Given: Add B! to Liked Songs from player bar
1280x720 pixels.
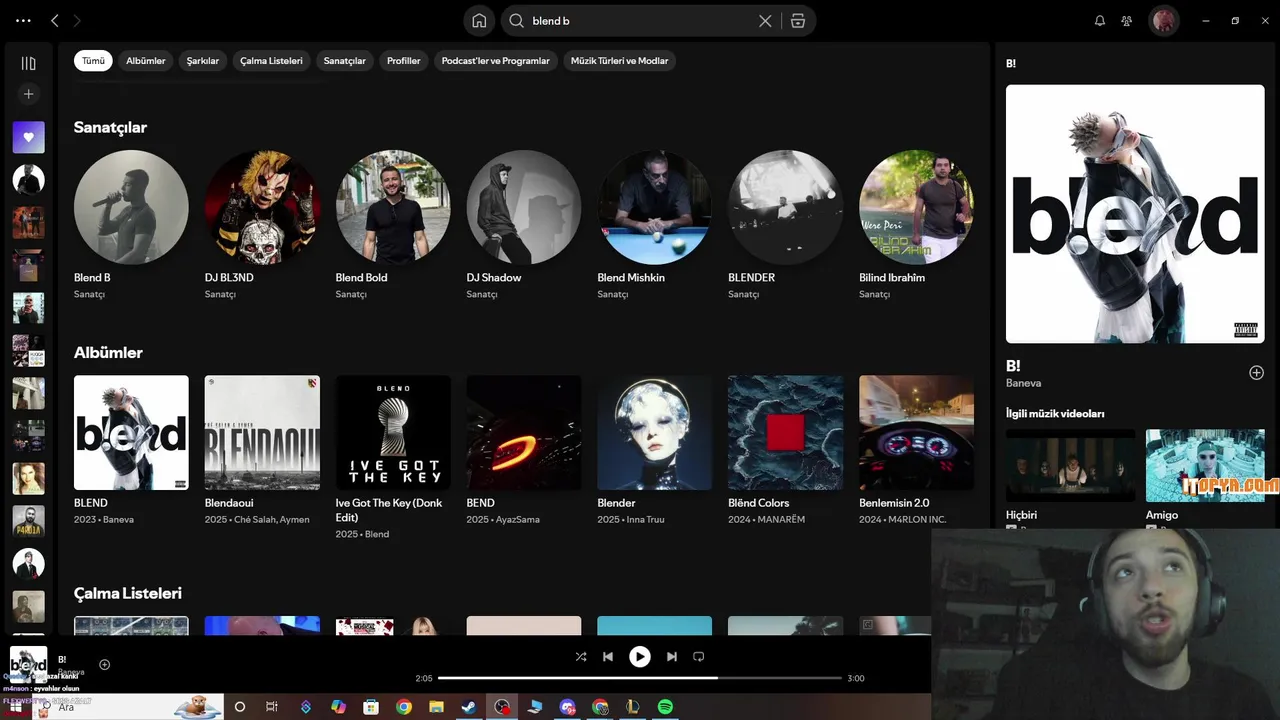Looking at the screenshot, I should click(104, 665).
